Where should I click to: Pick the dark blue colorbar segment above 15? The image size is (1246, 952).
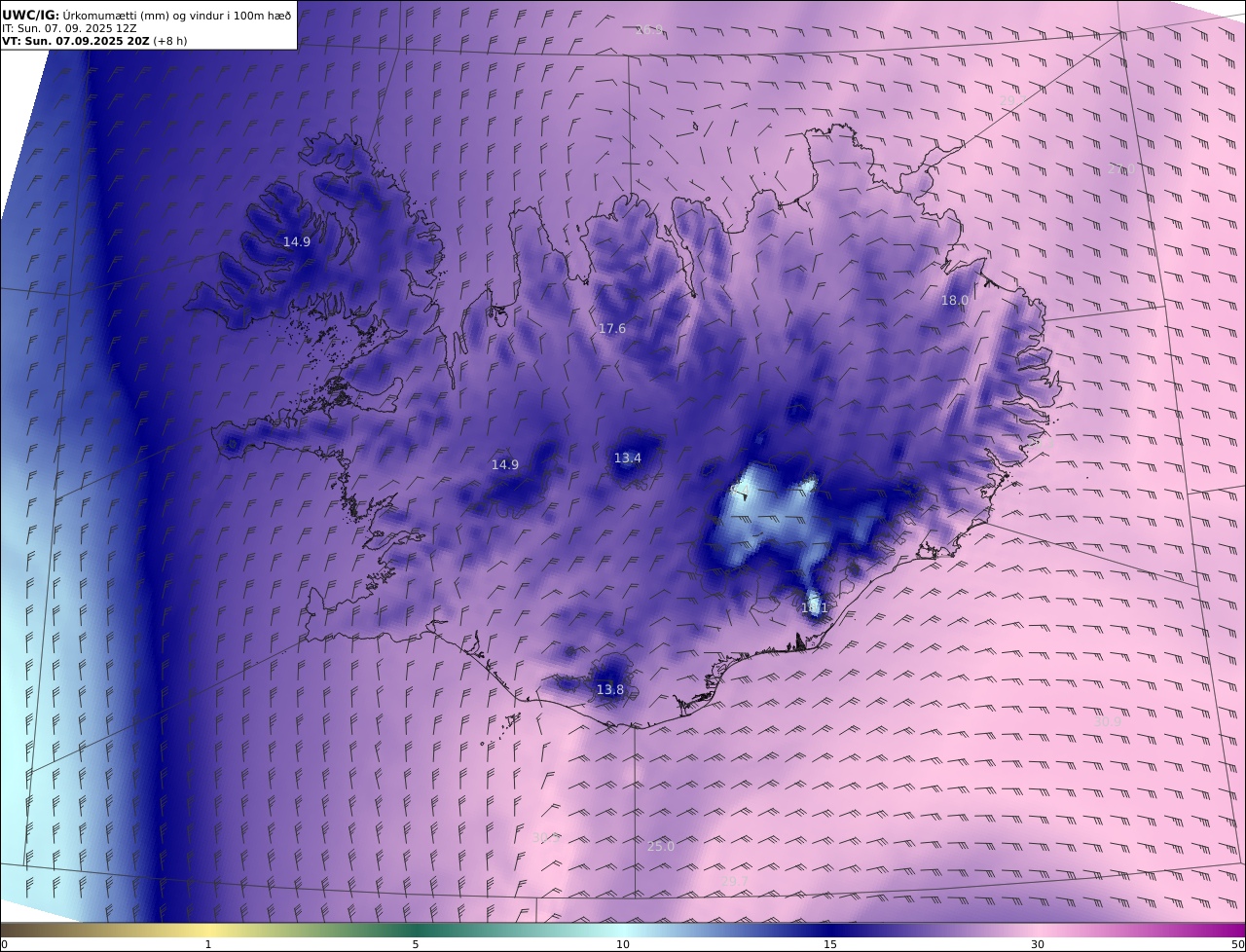[830, 930]
